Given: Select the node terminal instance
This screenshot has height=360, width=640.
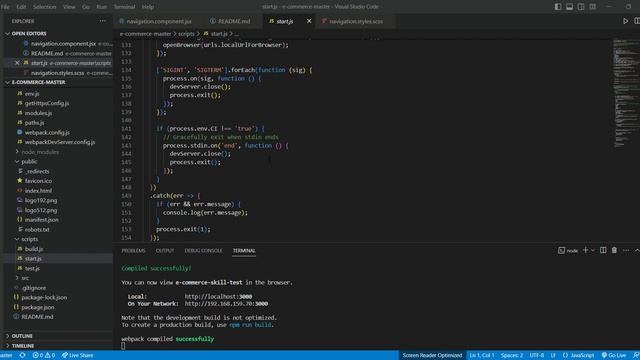Looking at the screenshot, I should click(568, 251).
